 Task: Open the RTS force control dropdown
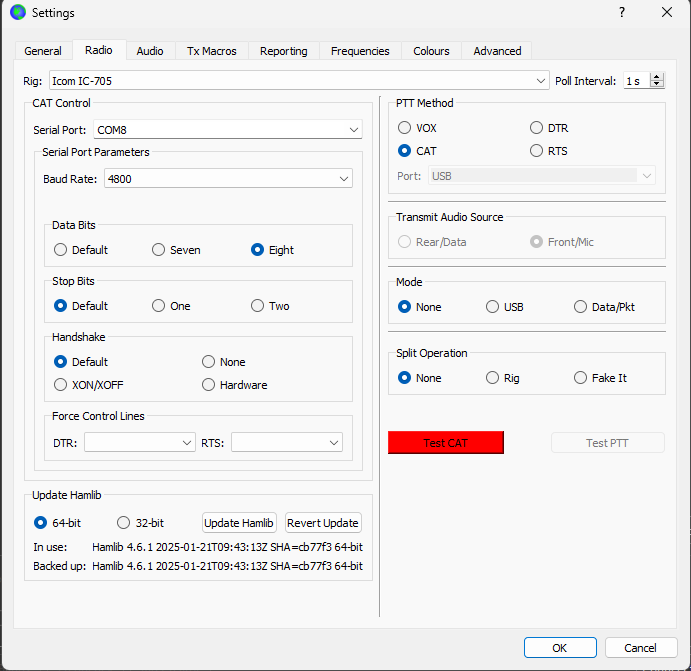[286, 442]
